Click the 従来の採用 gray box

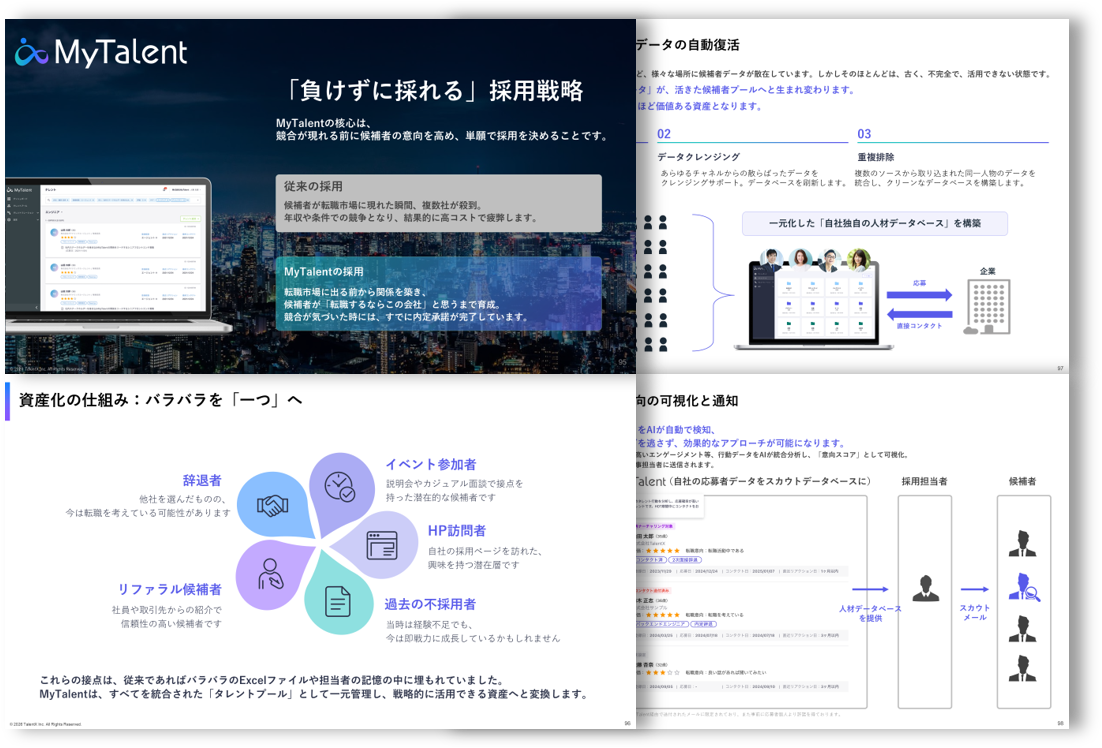pos(438,204)
